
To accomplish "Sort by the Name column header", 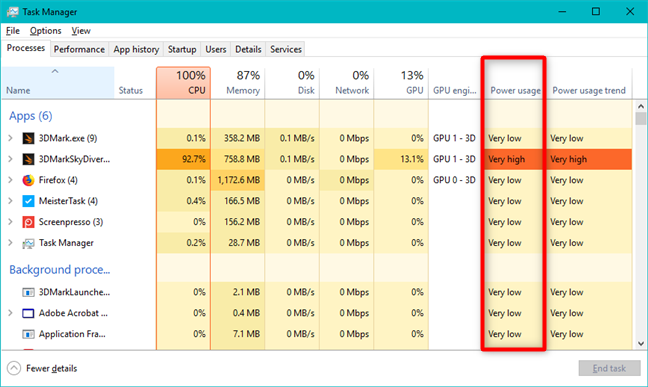I will [x=58, y=83].
